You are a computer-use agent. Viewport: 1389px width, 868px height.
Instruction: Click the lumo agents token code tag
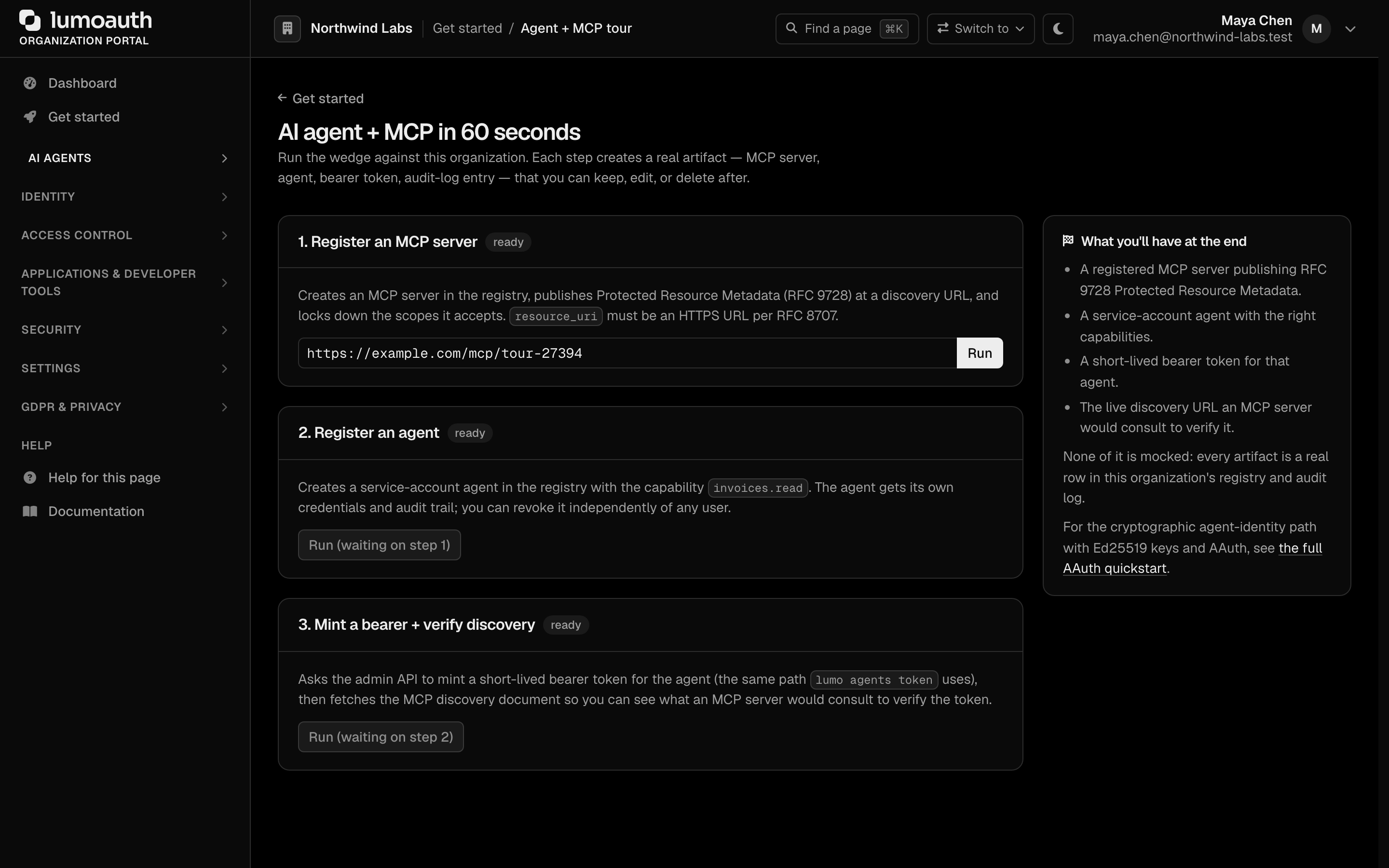point(873,680)
